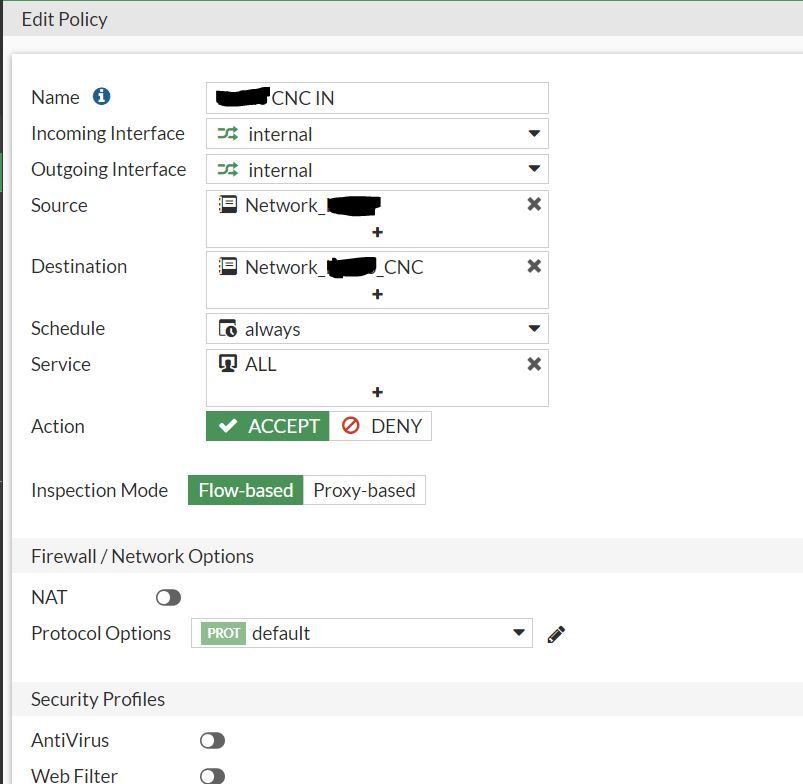Expand the Schedule dropdown

click(x=377, y=329)
